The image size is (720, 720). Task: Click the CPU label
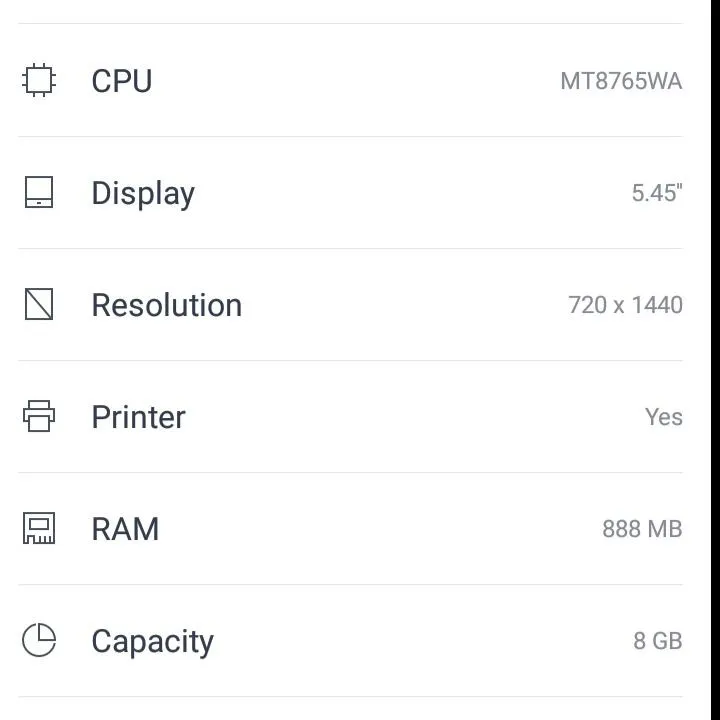point(122,81)
